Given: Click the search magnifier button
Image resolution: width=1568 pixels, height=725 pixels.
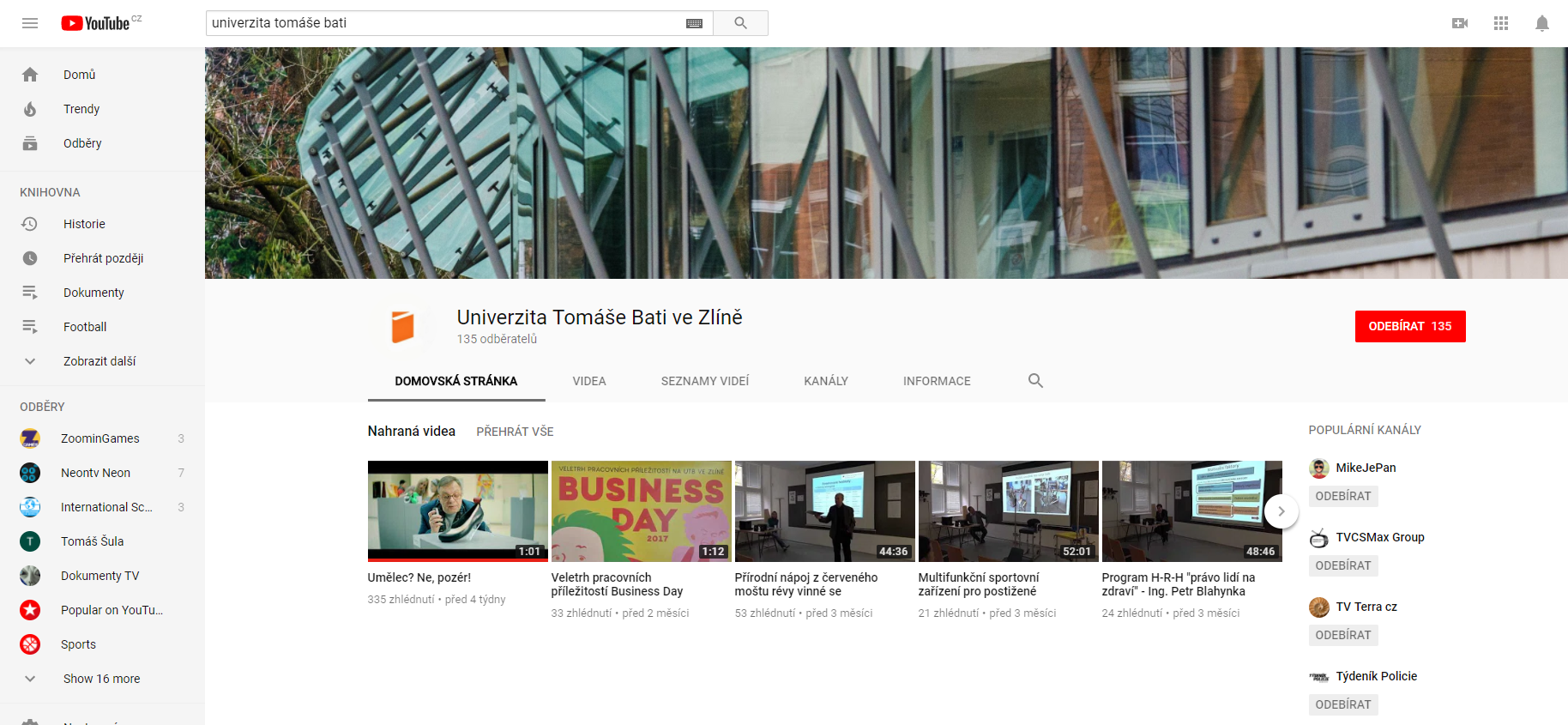Looking at the screenshot, I should coord(740,23).
